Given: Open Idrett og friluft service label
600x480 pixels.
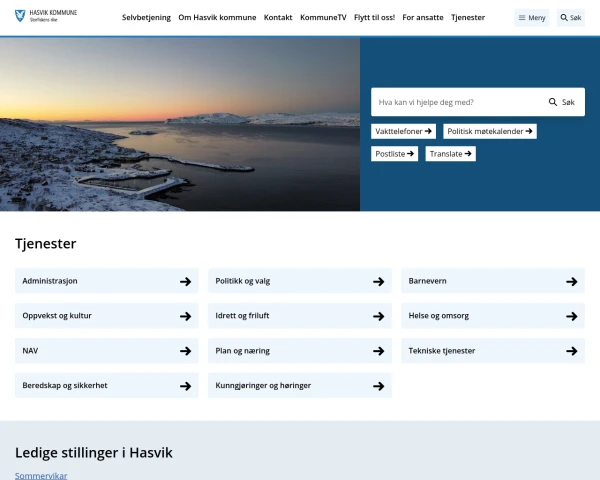Looking at the screenshot, I should point(242,316).
